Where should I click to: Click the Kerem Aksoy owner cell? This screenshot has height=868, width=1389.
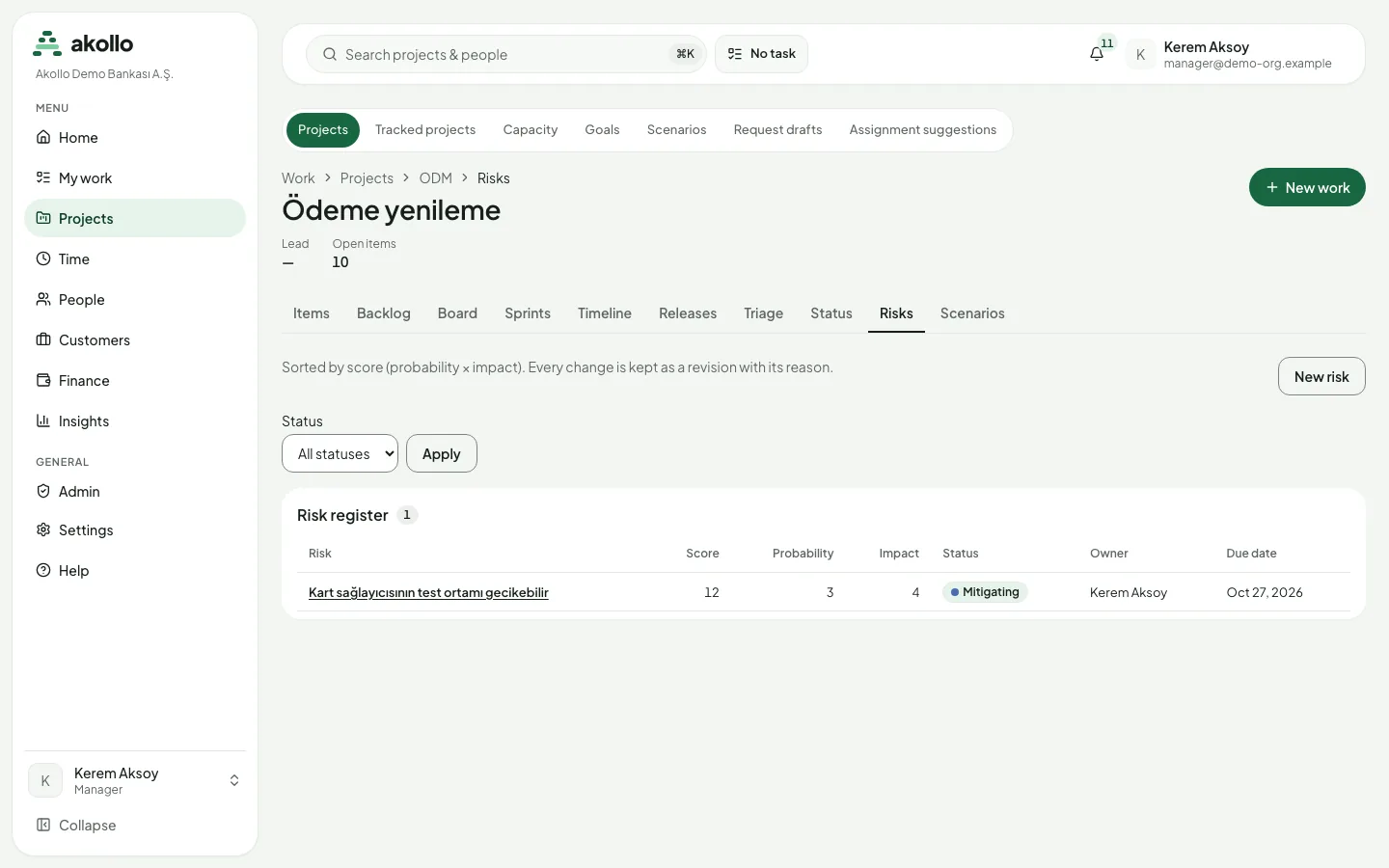point(1129,592)
